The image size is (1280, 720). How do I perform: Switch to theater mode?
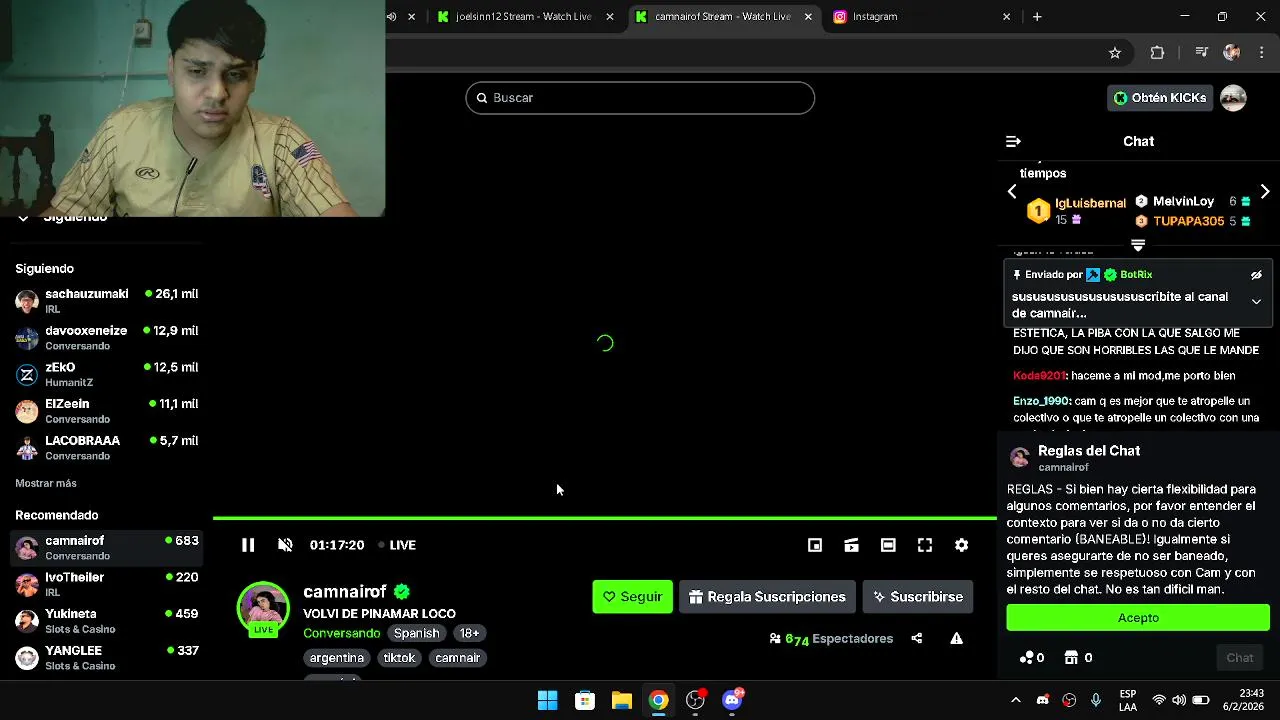[888, 545]
